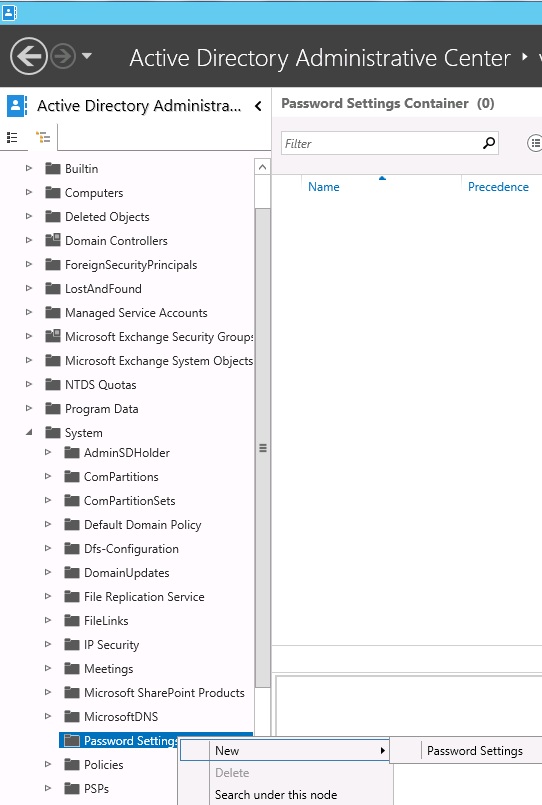Select the Deleted Objects folder icon
The image size is (542, 805).
click(x=52, y=217)
